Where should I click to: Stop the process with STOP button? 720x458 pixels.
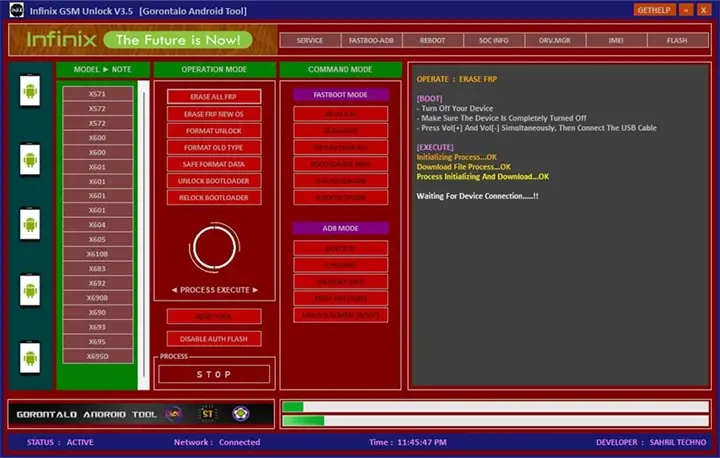coord(214,374)
